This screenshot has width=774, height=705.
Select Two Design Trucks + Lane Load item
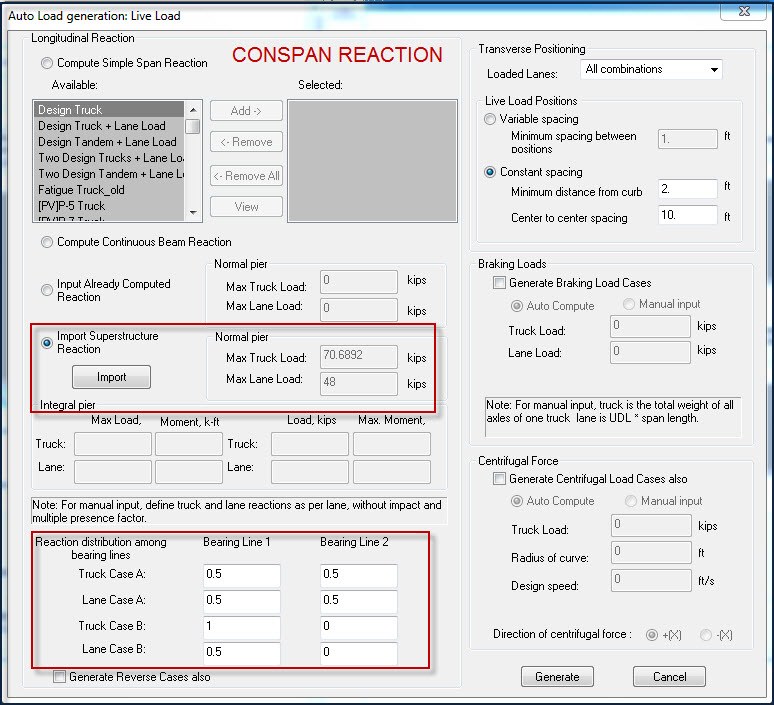[109, 158]
